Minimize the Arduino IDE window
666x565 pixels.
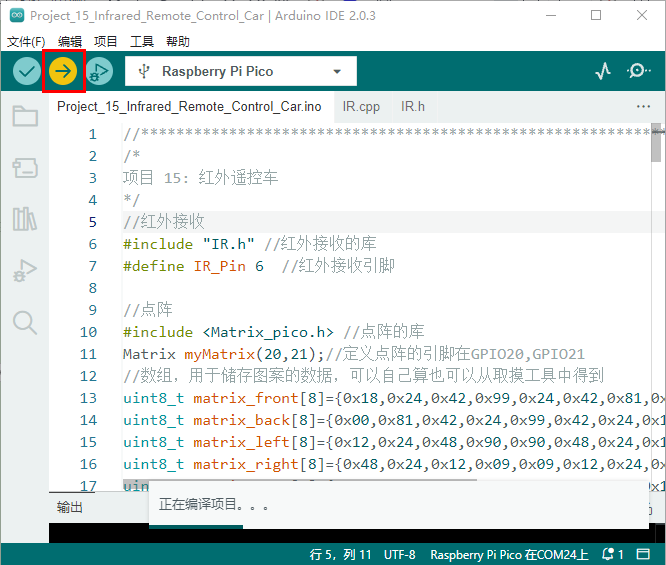(551, 16)
